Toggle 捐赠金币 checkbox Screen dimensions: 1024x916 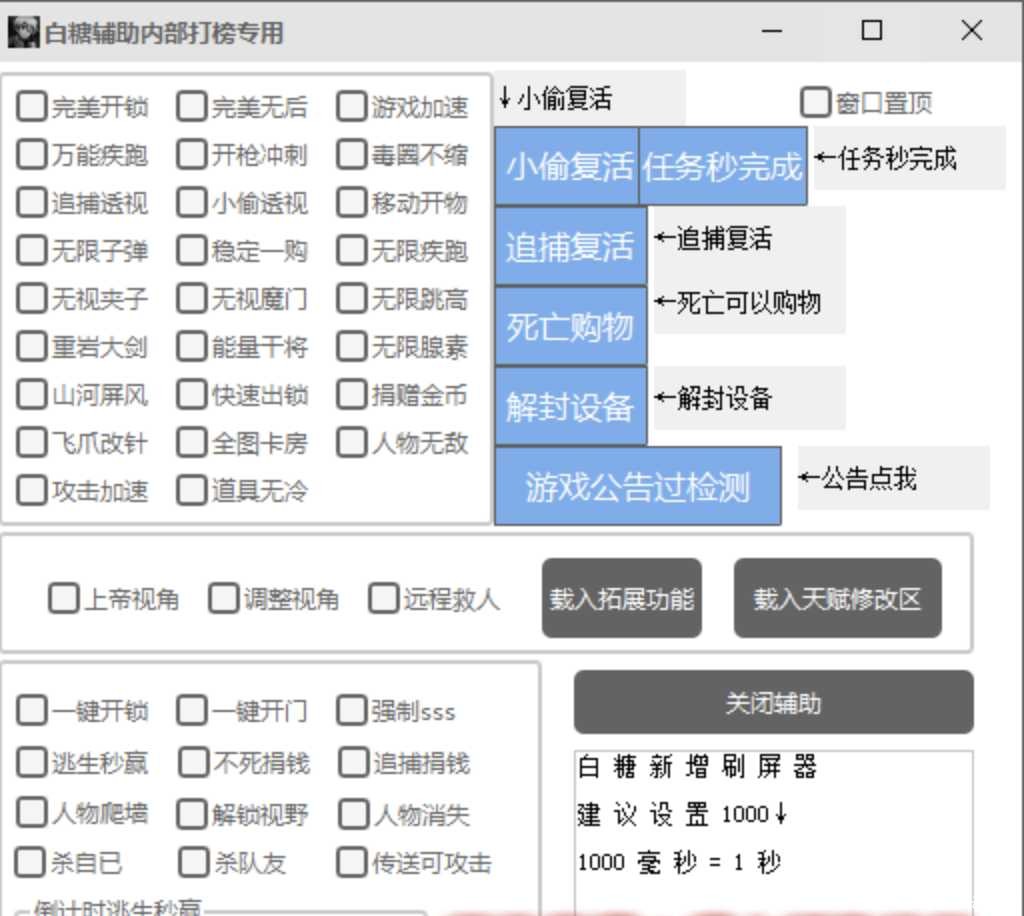click(351, 394)
